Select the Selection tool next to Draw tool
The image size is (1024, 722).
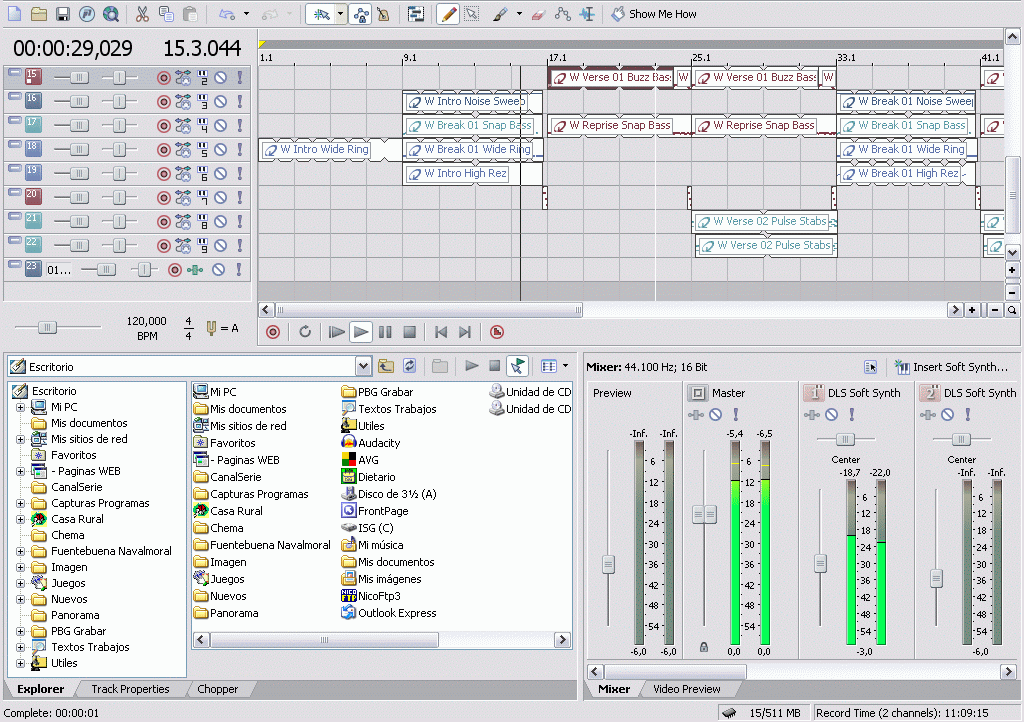(x=471, y=13)
